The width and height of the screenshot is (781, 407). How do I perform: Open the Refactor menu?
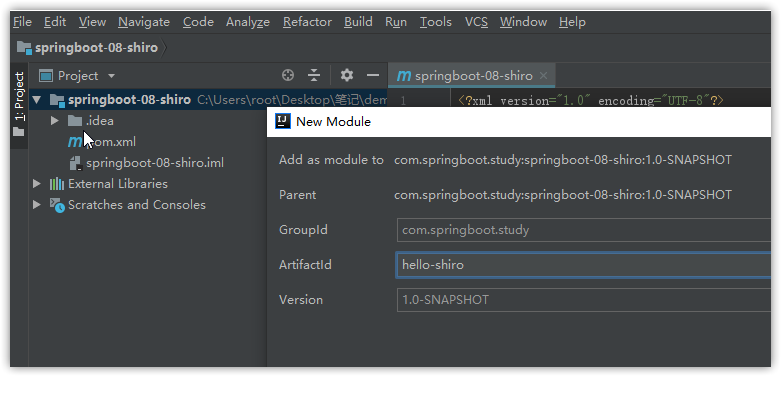click(x=307, y=22)
